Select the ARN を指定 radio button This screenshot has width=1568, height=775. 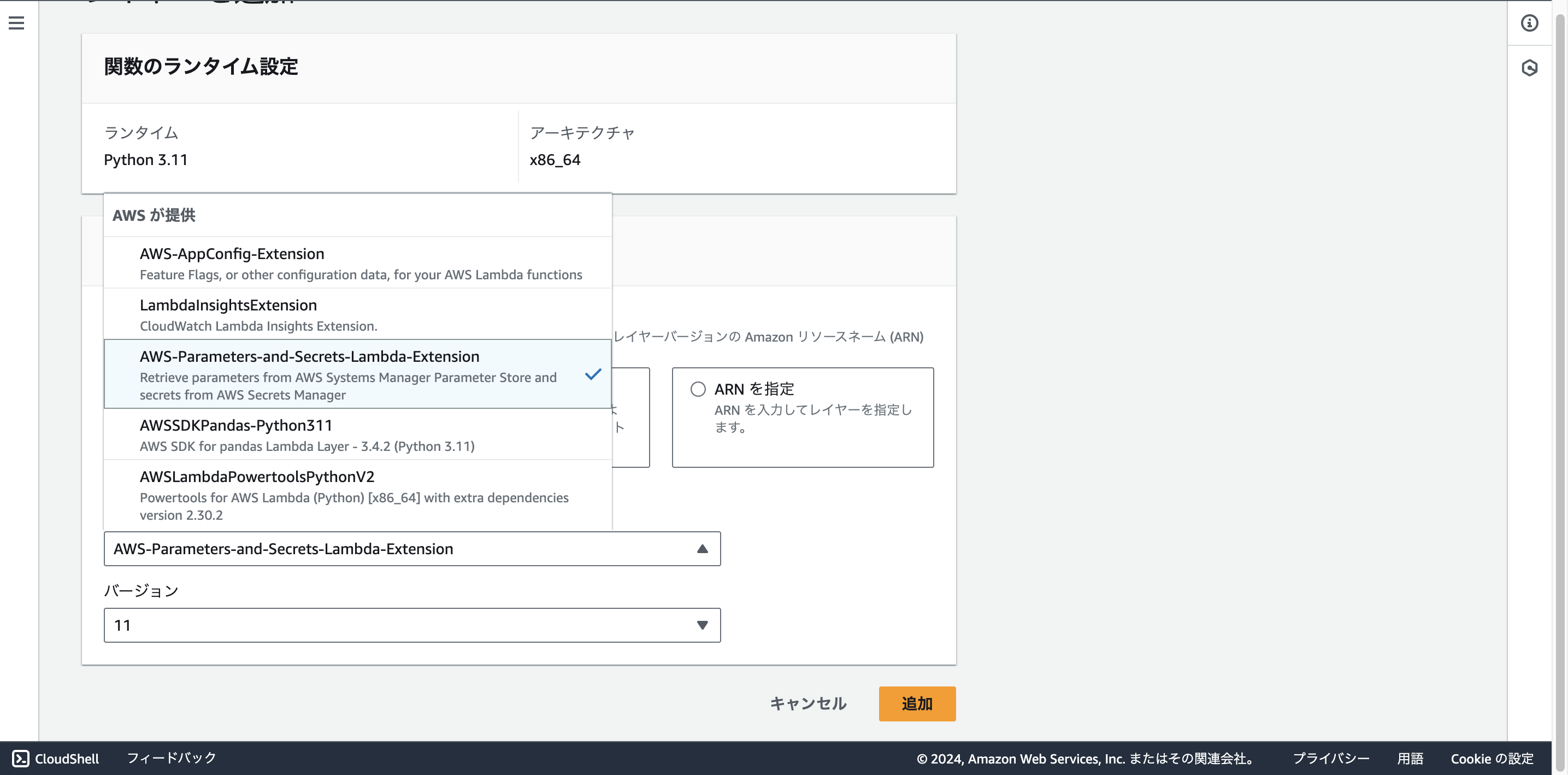click(698, 389)
